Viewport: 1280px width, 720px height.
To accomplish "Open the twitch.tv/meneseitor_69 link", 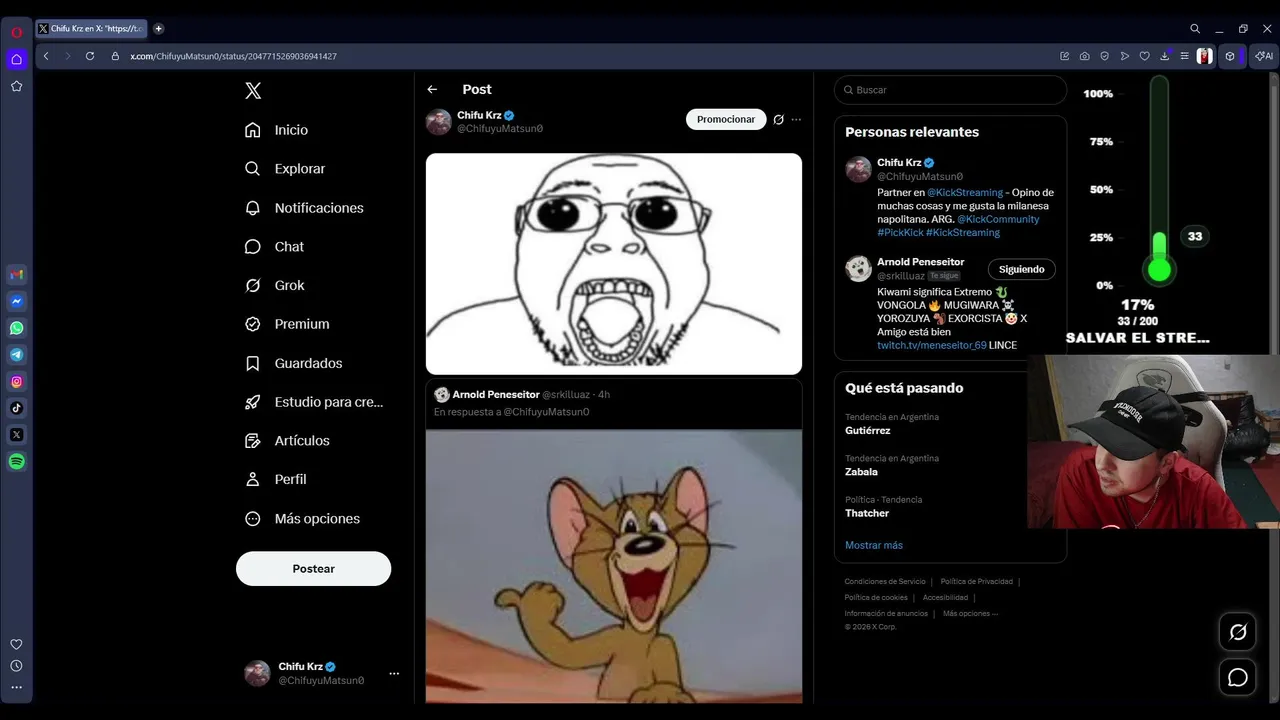I will pos(932,345).
